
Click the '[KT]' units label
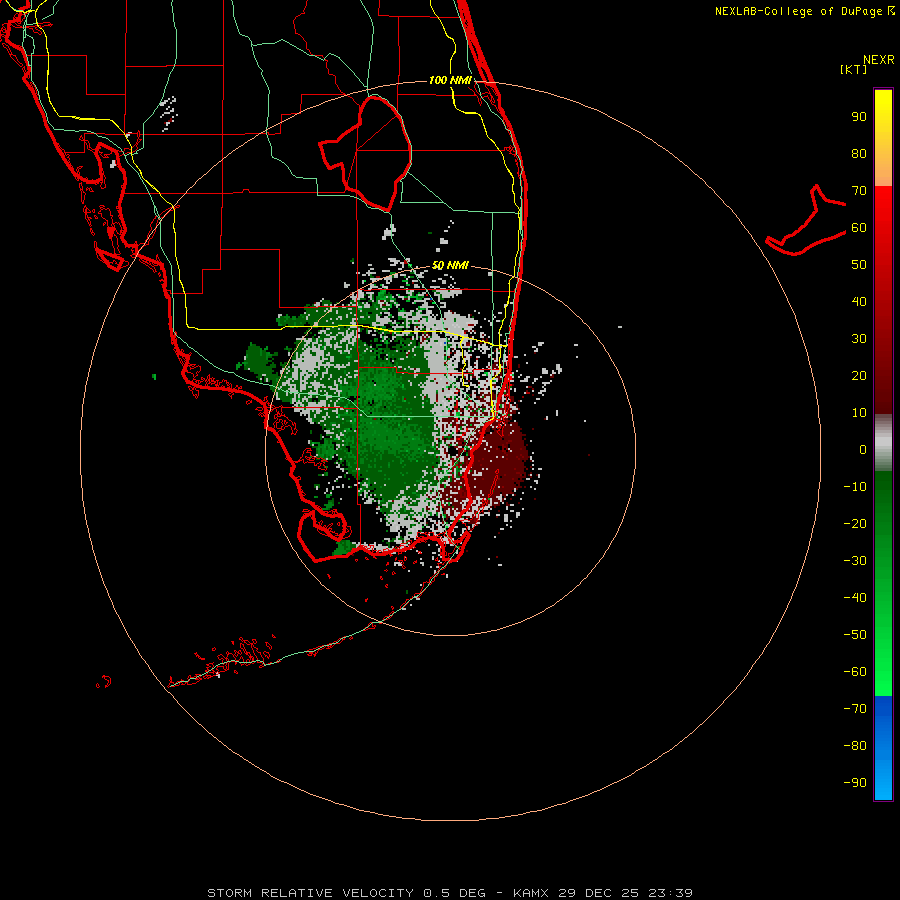pos(854,69)
